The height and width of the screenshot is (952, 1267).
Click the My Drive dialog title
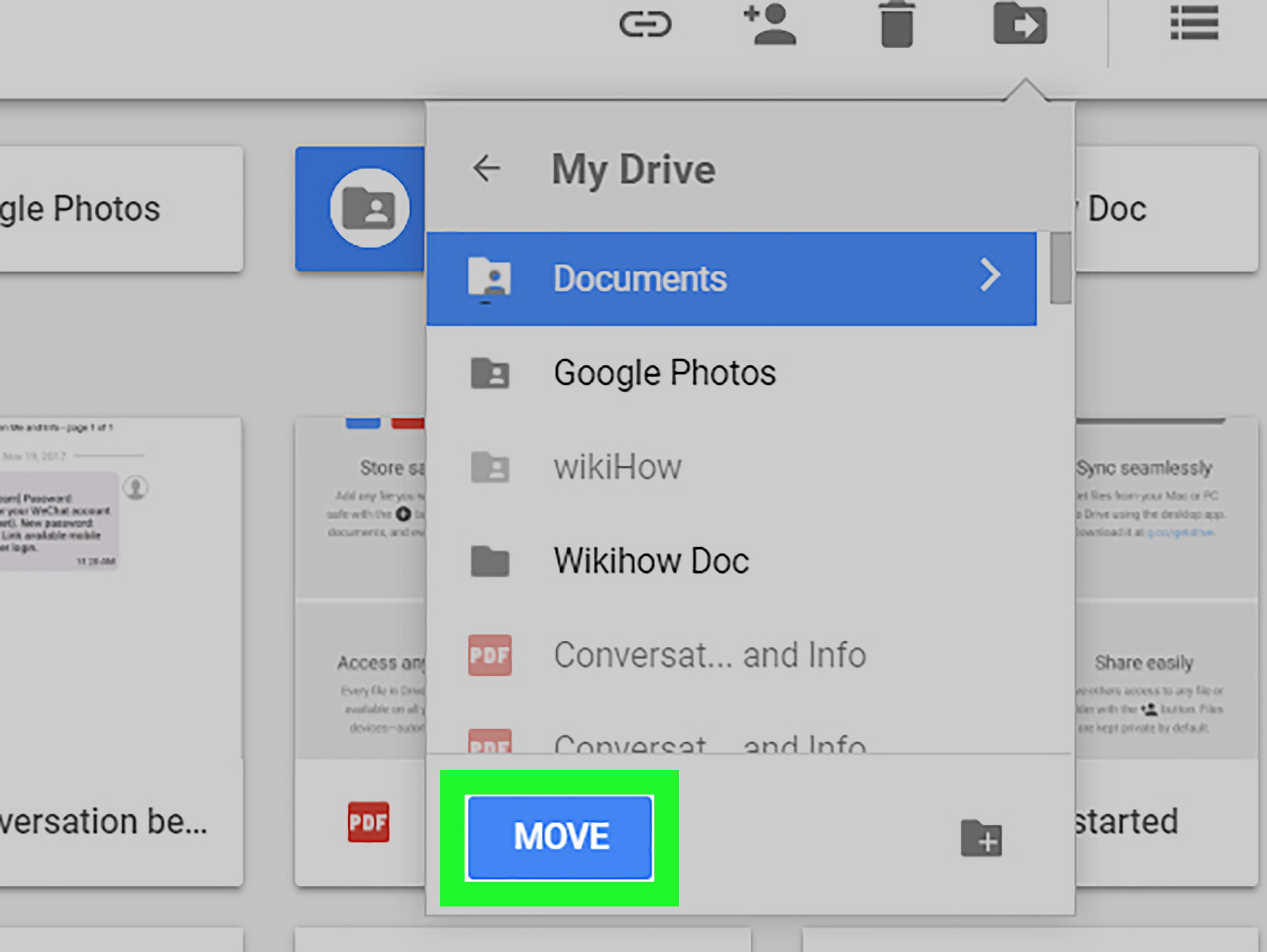click(x=633, y=170)
